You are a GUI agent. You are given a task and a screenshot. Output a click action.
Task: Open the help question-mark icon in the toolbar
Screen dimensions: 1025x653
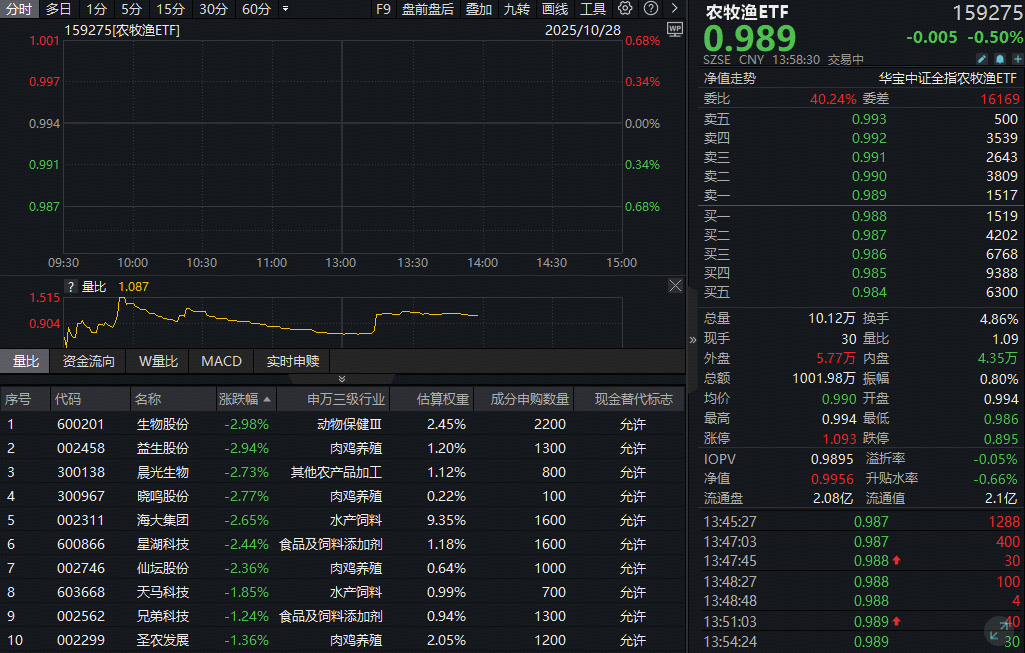tap(650, 8)
